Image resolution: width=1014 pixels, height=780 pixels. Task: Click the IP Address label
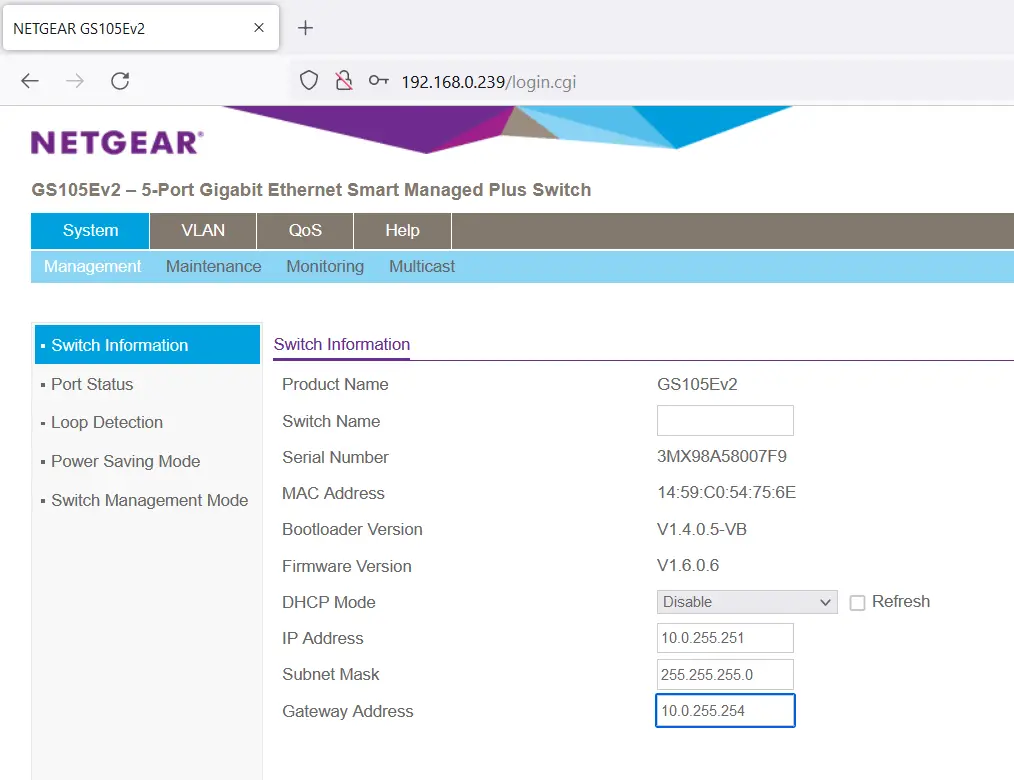pyautogui.click(x=323, y=638)
